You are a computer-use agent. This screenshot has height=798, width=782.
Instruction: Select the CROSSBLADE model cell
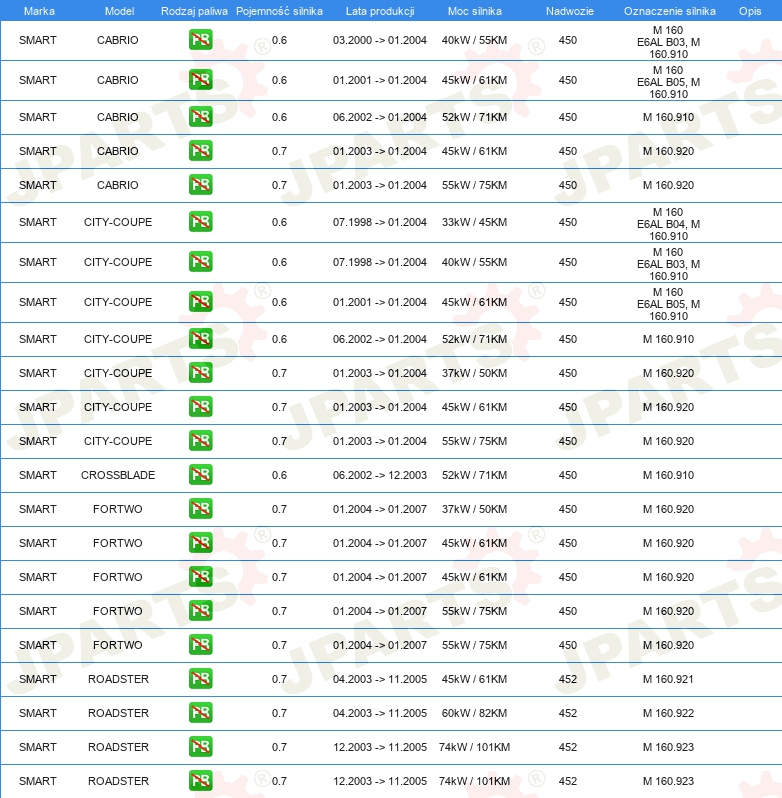point(118,475)
